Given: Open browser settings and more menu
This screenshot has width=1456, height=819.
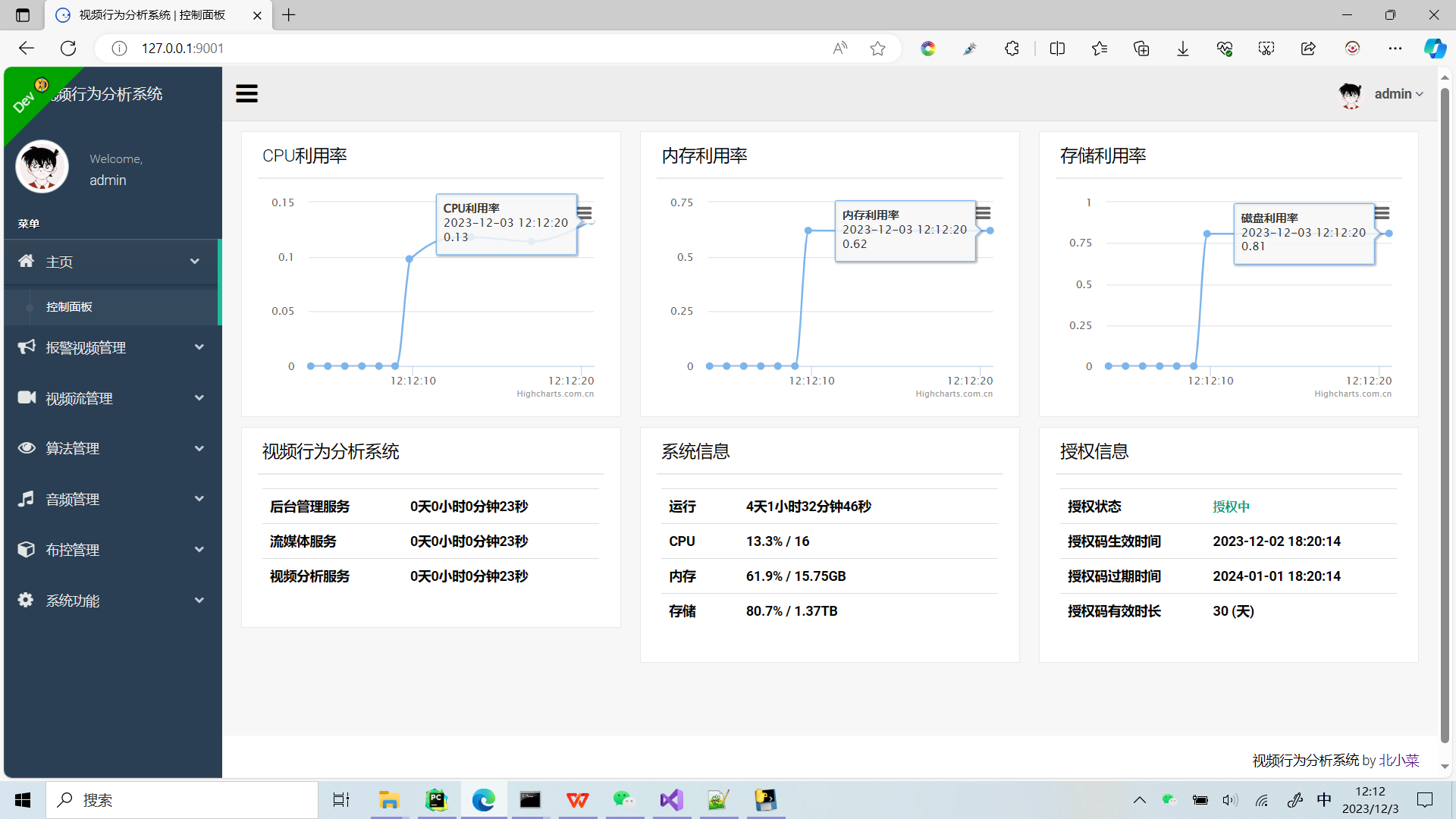Looking at the screenshot, I should pyautogui.click(x=1395, y=49).
